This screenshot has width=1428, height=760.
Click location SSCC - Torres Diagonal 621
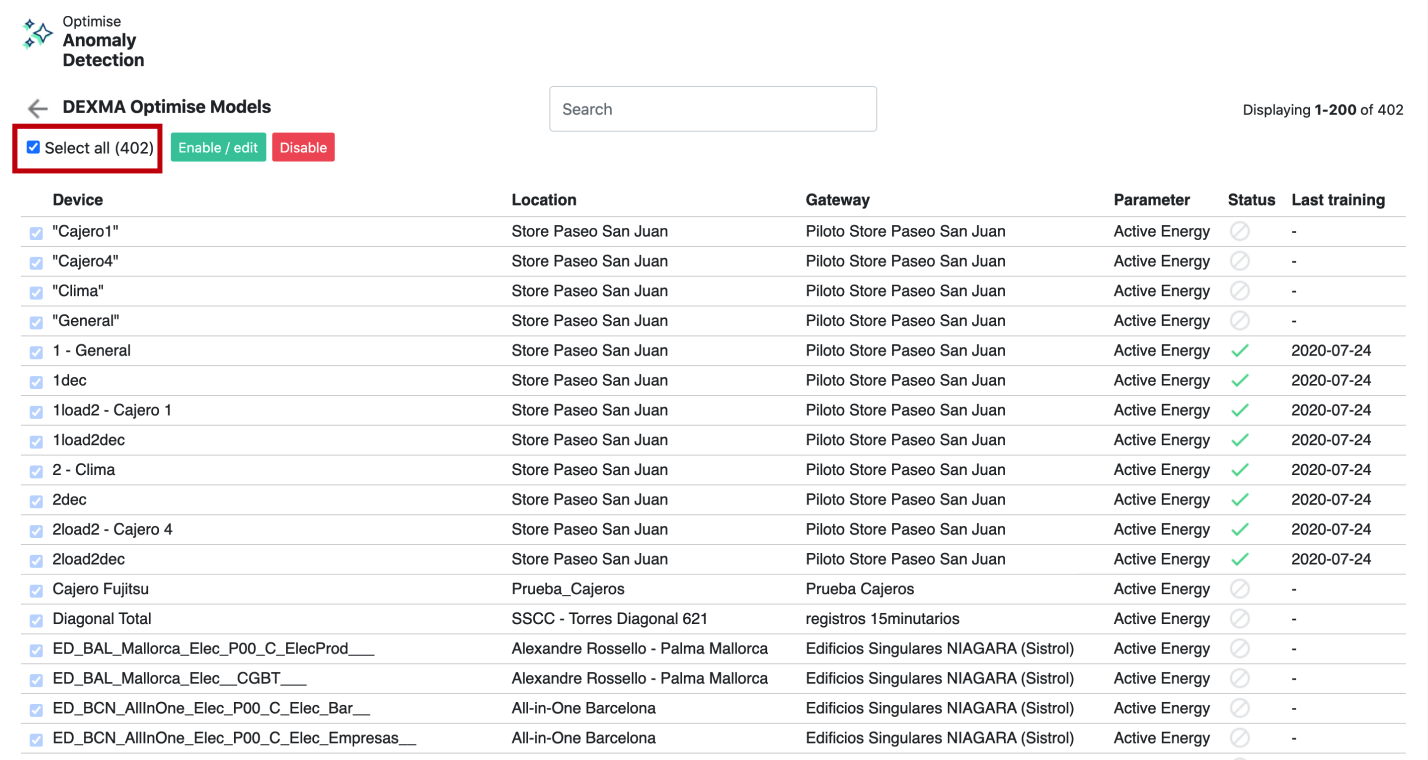tap(610, 619)
